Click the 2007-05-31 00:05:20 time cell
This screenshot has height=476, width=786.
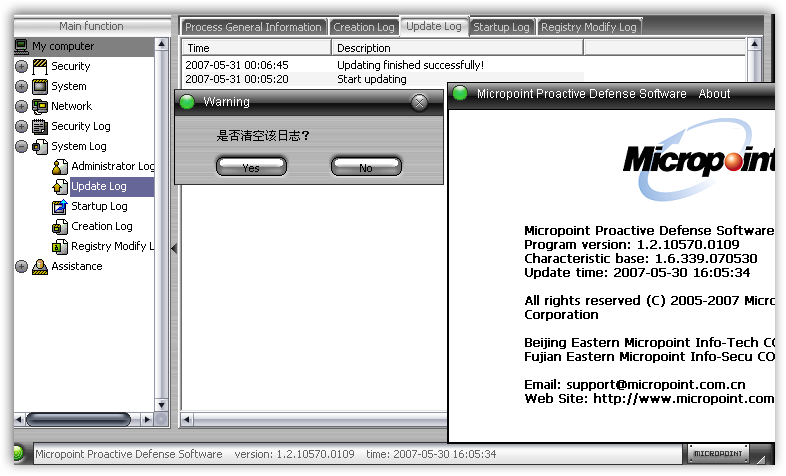click(237, 79)
